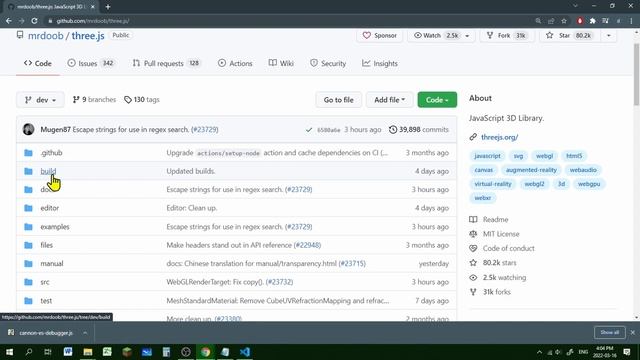Open File Explorer from the taskbar
The width and height of the screenshot is (640, 360).
coord(88,352)
